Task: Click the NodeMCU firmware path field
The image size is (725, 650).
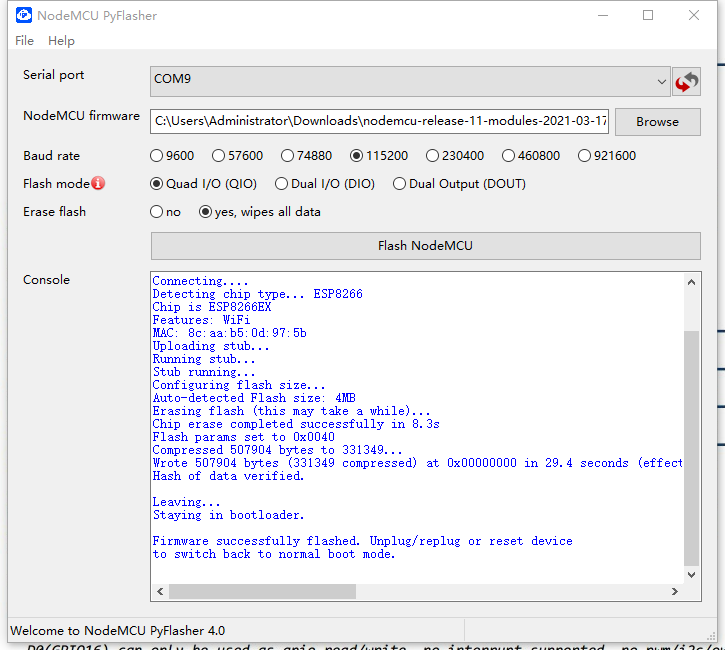Action: (379, 121)
